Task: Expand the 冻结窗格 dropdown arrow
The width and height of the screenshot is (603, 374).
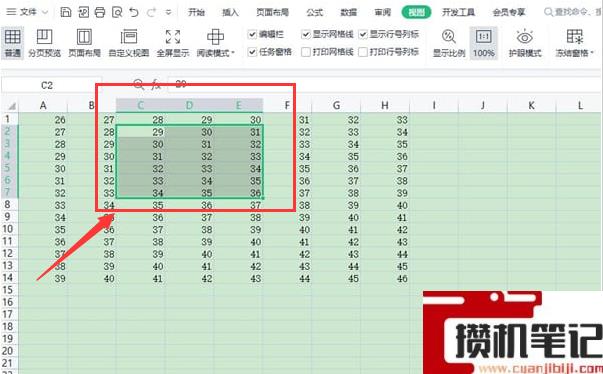Action: [592, 53]
